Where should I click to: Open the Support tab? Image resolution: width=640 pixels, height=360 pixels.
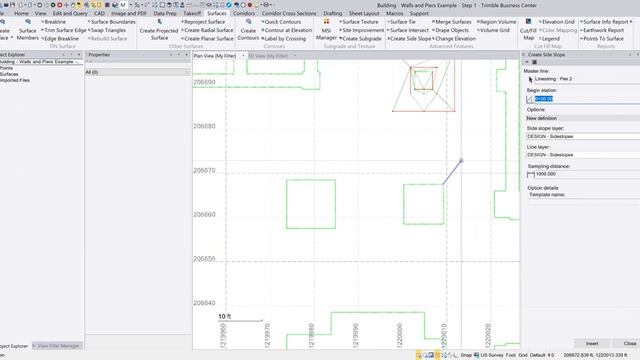(x=419, y=13)
